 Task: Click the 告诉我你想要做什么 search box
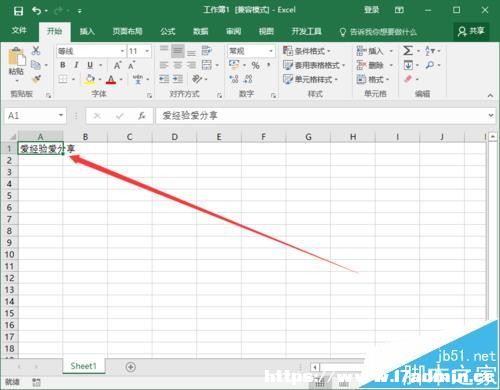(378, 32)
